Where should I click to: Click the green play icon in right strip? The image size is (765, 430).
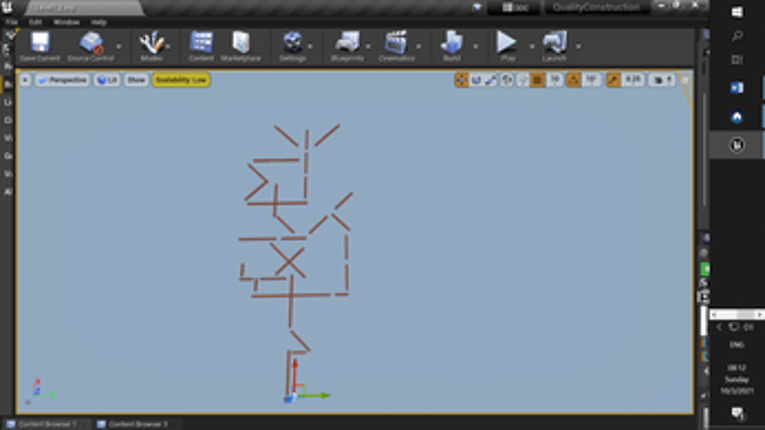705,269
